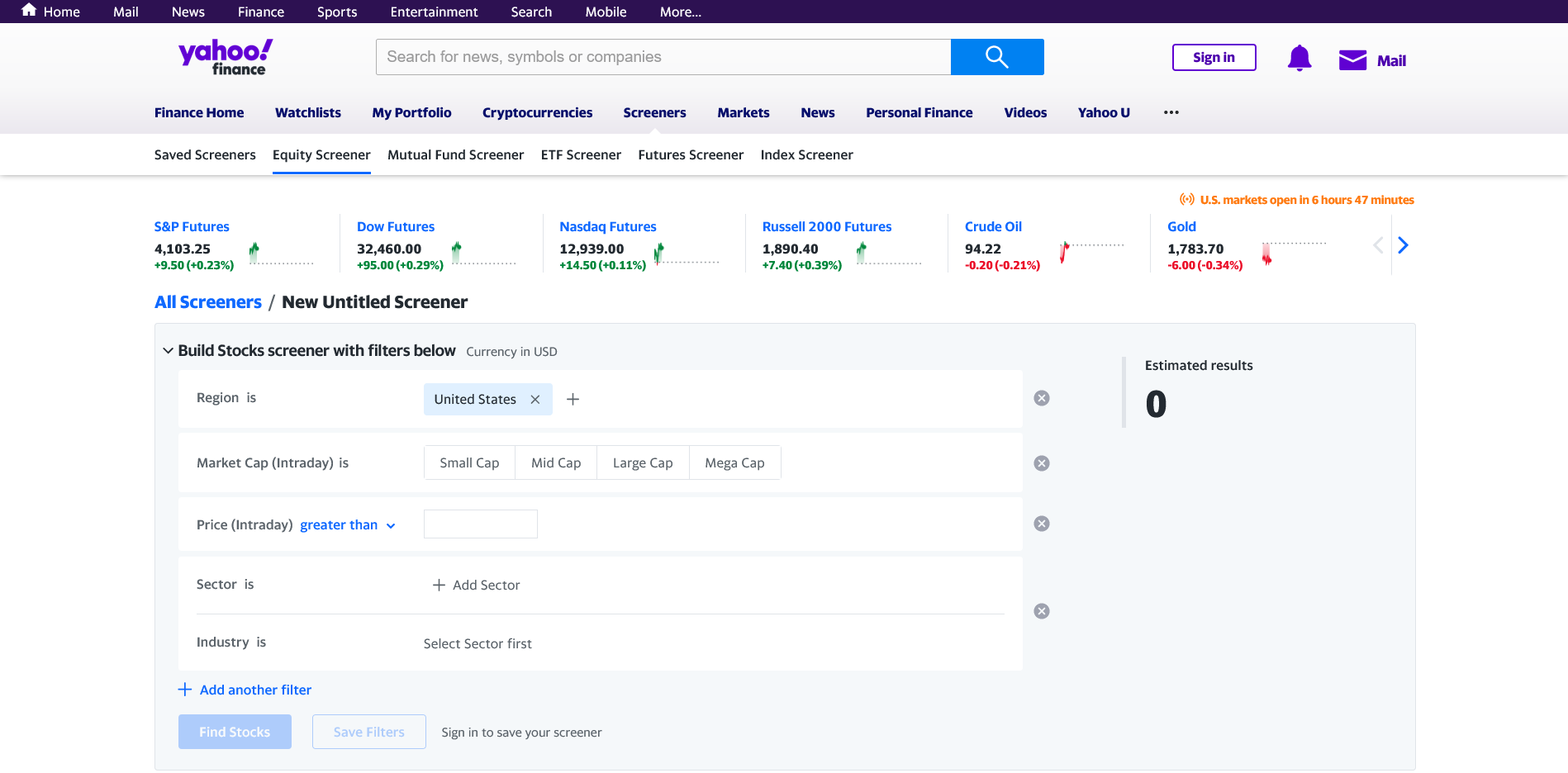Click Sports in the top Yahoo bar
This screenshot has height=773, width=1568.
click(x=337, y=12)
